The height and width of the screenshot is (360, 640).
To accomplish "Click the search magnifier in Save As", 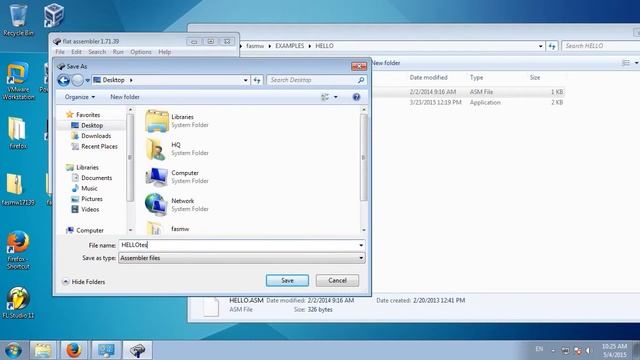I will [x=361, y=80].
